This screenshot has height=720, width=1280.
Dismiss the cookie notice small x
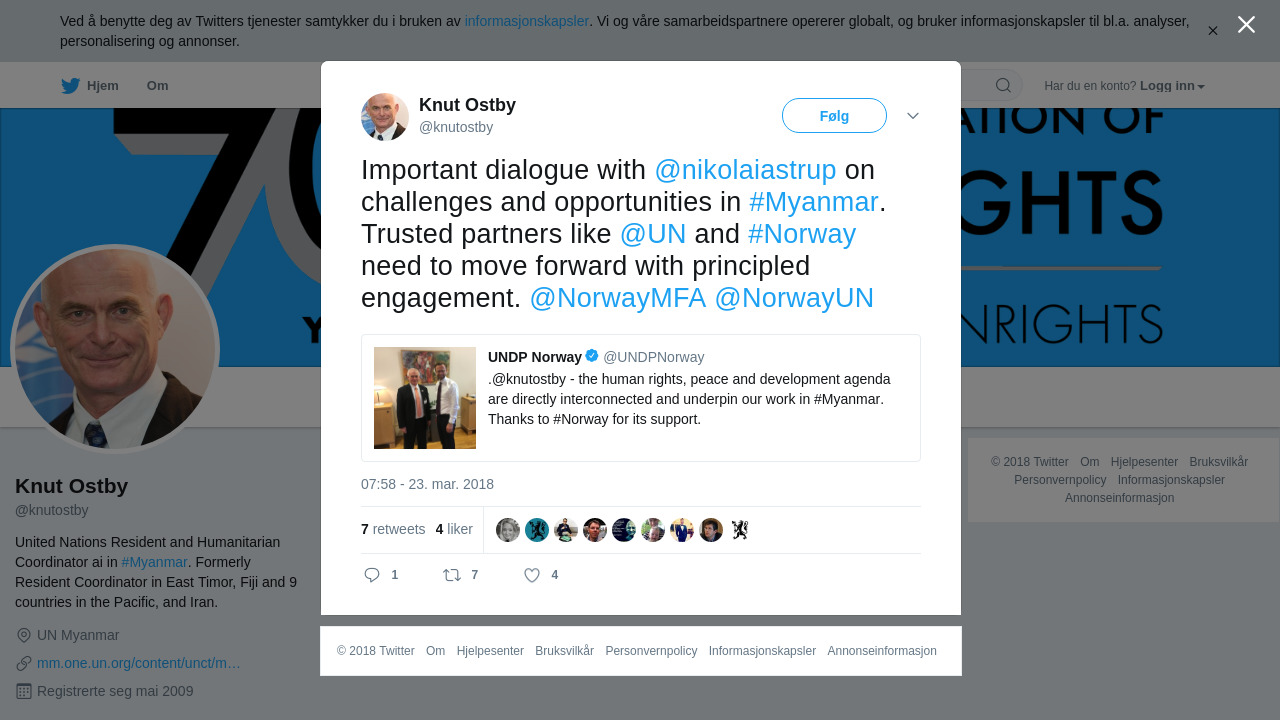click(x=1212, y=31)
